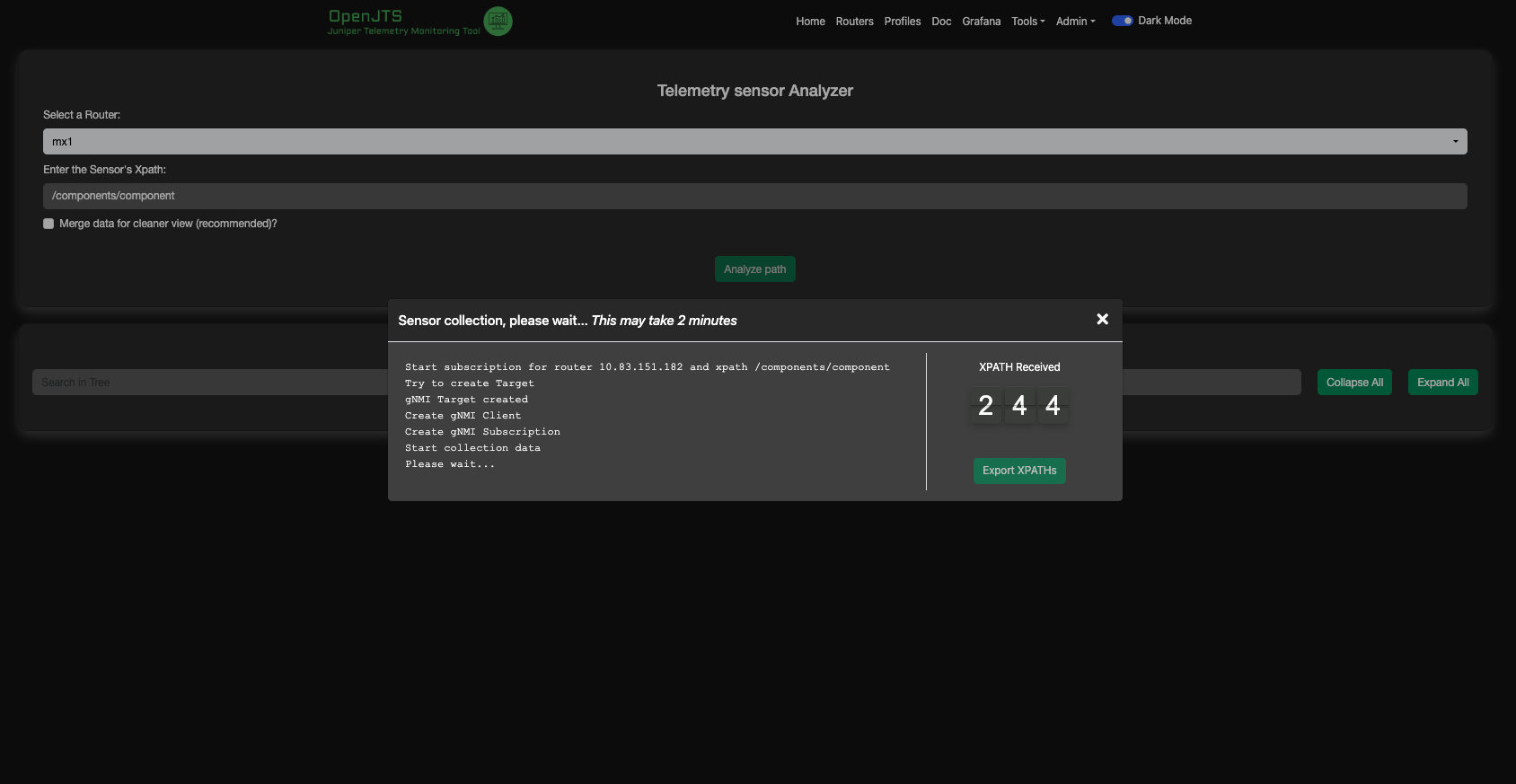Go to the Home page
Image resolution: width=1516 pixels, height=784 pixels.
(x=810, y=22)
